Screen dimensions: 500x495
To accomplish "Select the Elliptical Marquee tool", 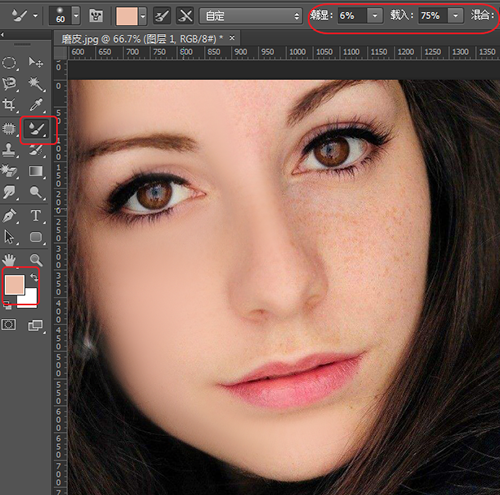I will click(9, 63).
